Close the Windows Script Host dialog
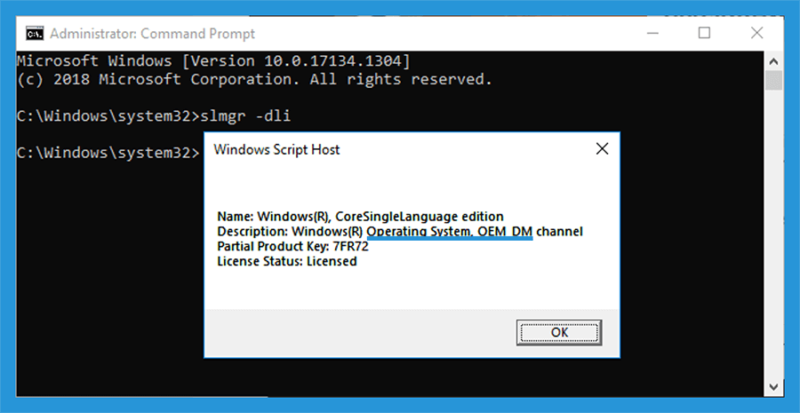The image size is (800, 413). 602,149
